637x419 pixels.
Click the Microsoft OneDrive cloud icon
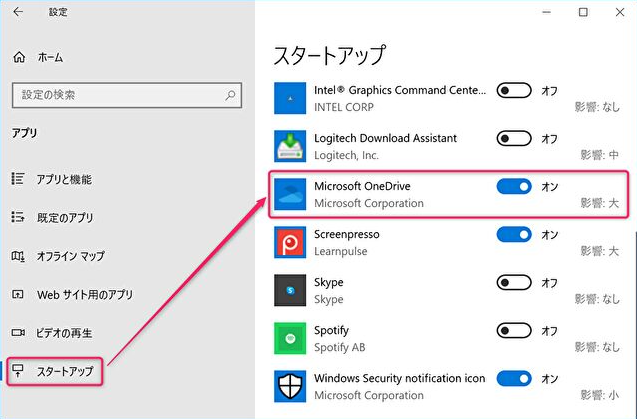tap(291, 194)
